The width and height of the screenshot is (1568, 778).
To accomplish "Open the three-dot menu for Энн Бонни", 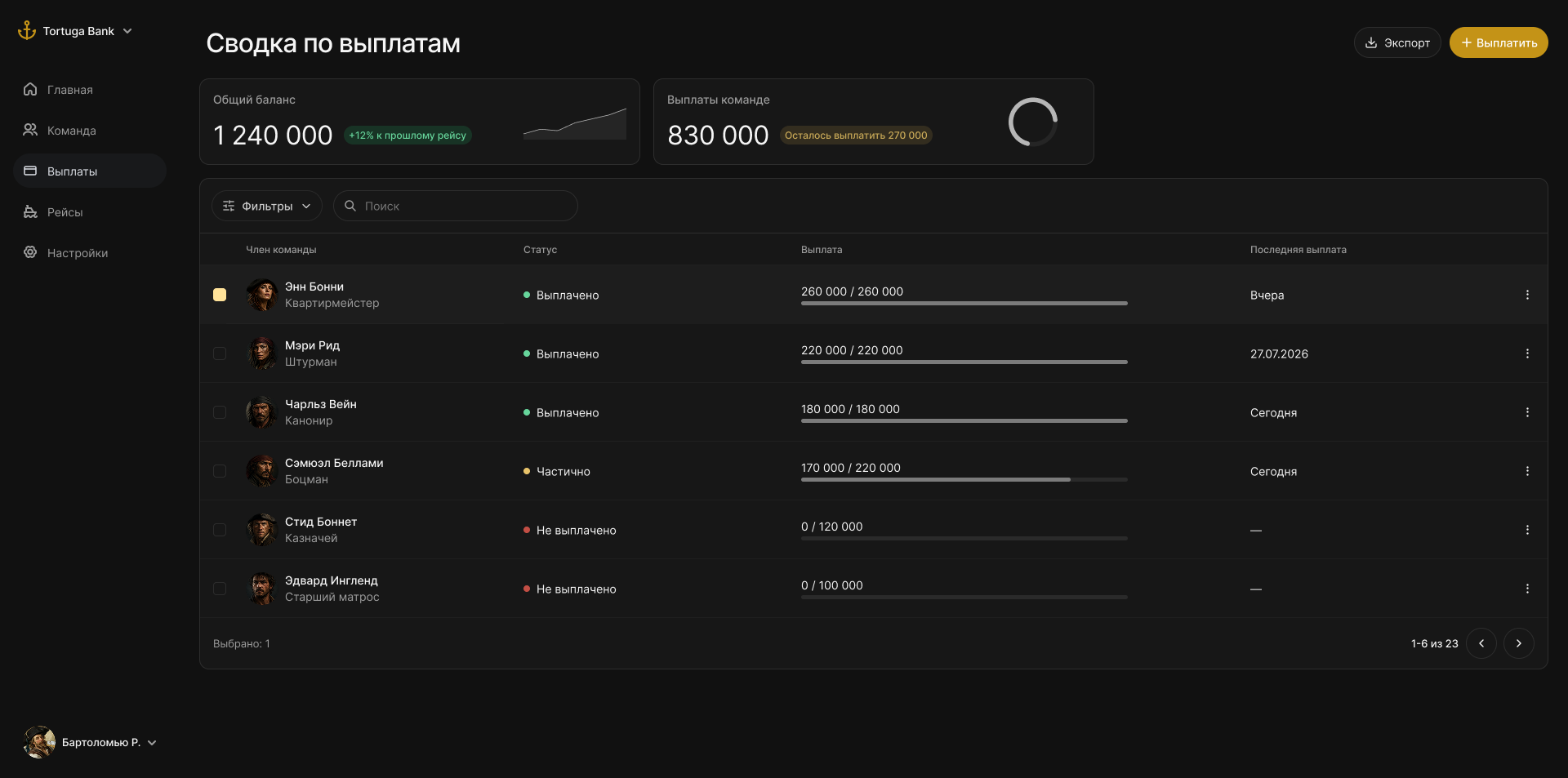I will [x=1527, y=295].
